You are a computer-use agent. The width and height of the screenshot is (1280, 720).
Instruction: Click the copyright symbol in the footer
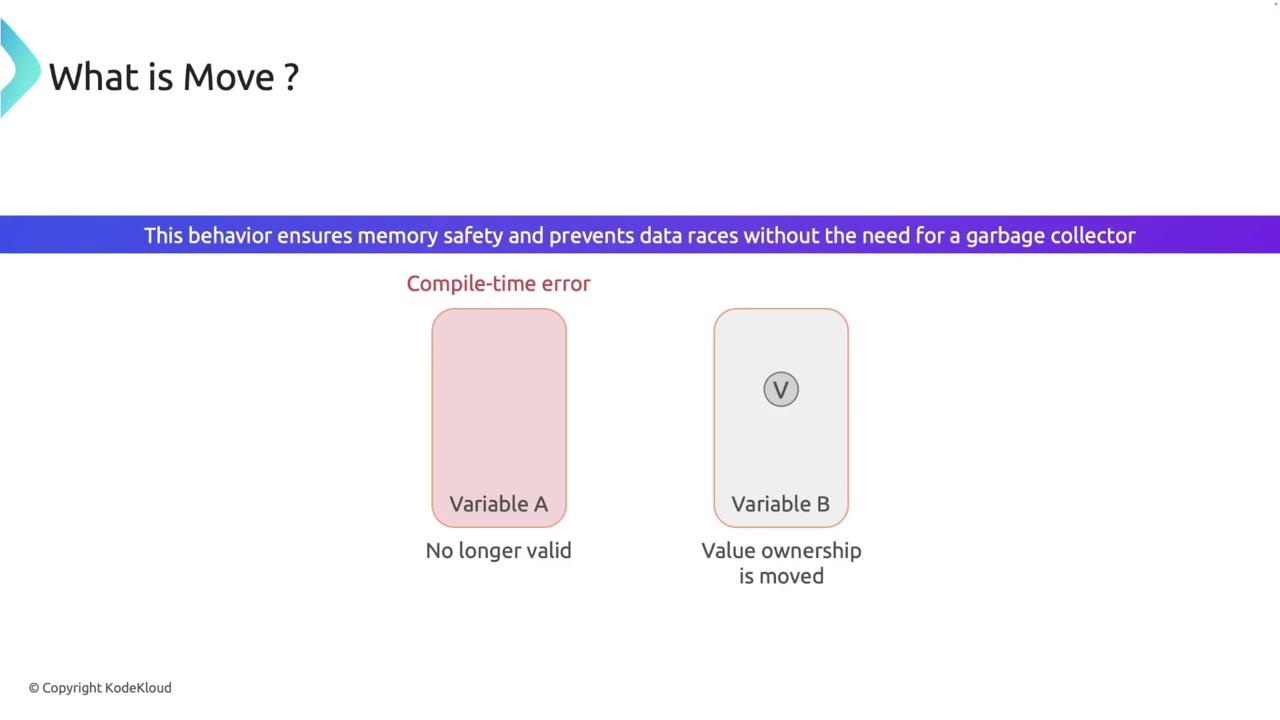(x=34, y=688)
